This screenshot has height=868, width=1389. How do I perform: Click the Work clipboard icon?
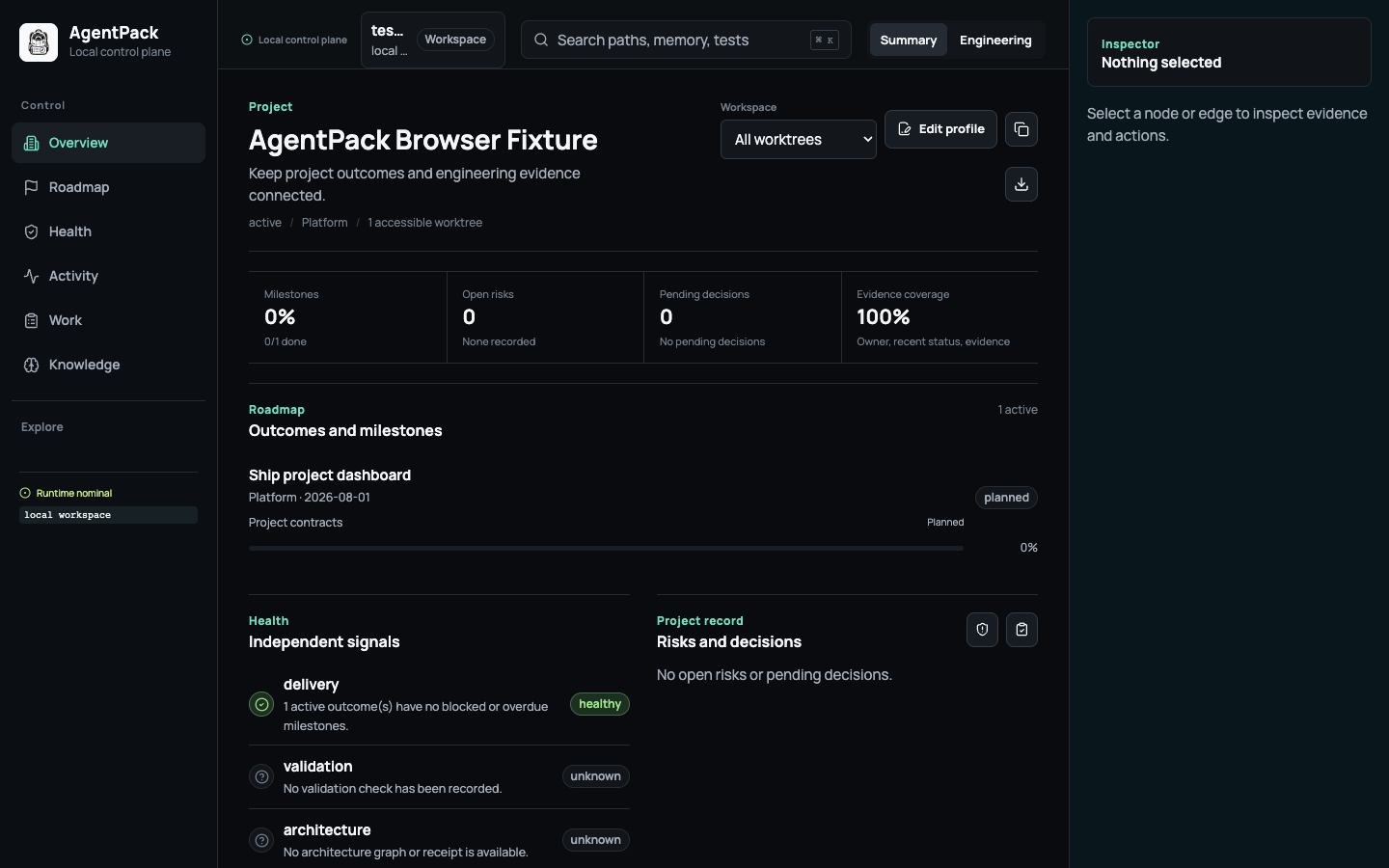[x=31, y=320]
